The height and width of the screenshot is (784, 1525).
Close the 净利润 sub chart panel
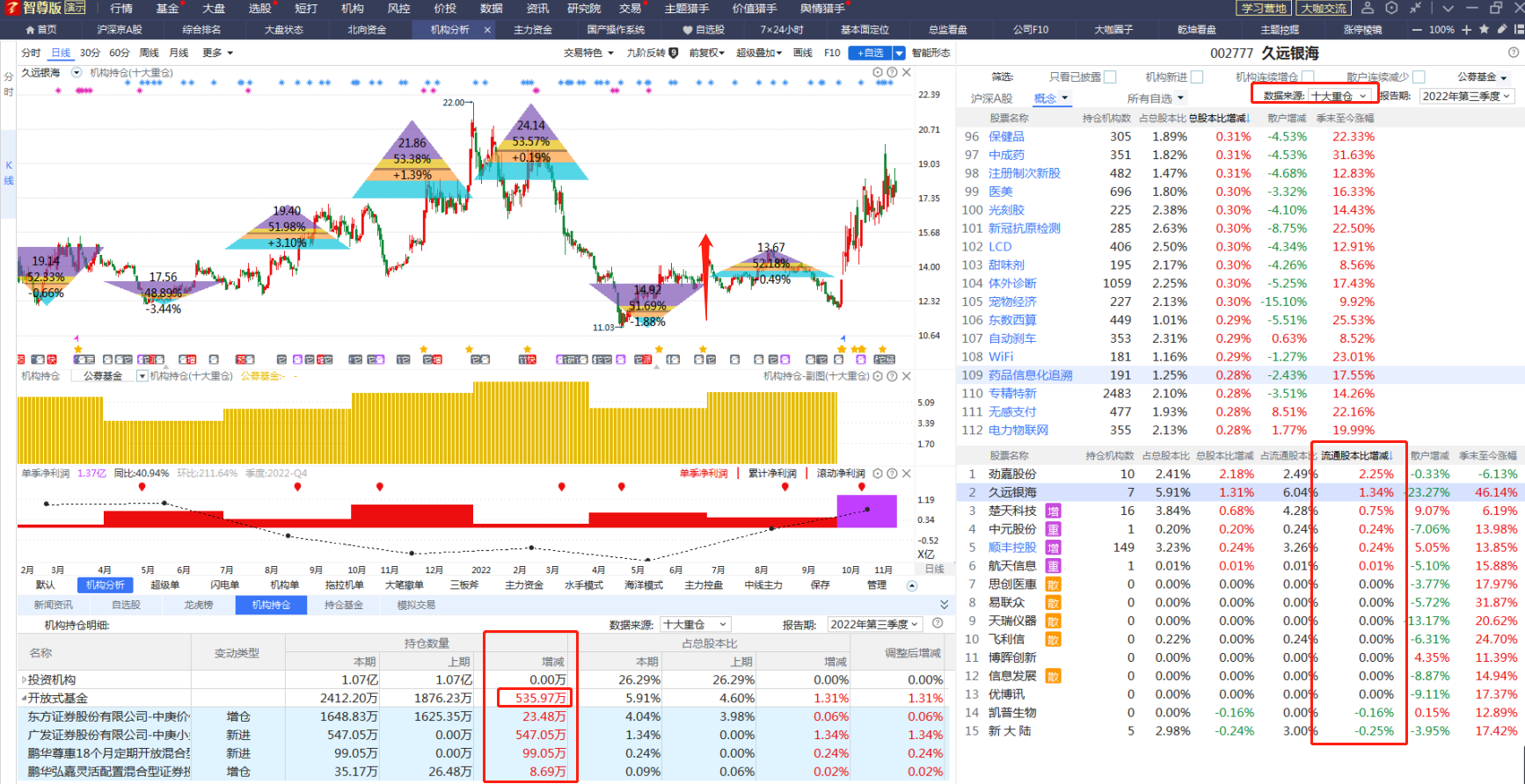[907, 474]
